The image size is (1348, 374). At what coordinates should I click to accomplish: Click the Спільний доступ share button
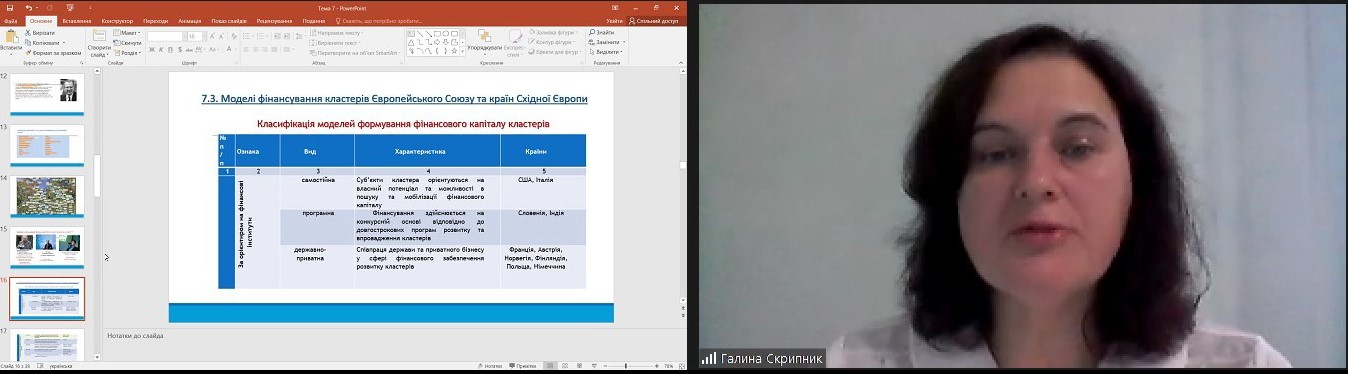click(x=655, y=20)
